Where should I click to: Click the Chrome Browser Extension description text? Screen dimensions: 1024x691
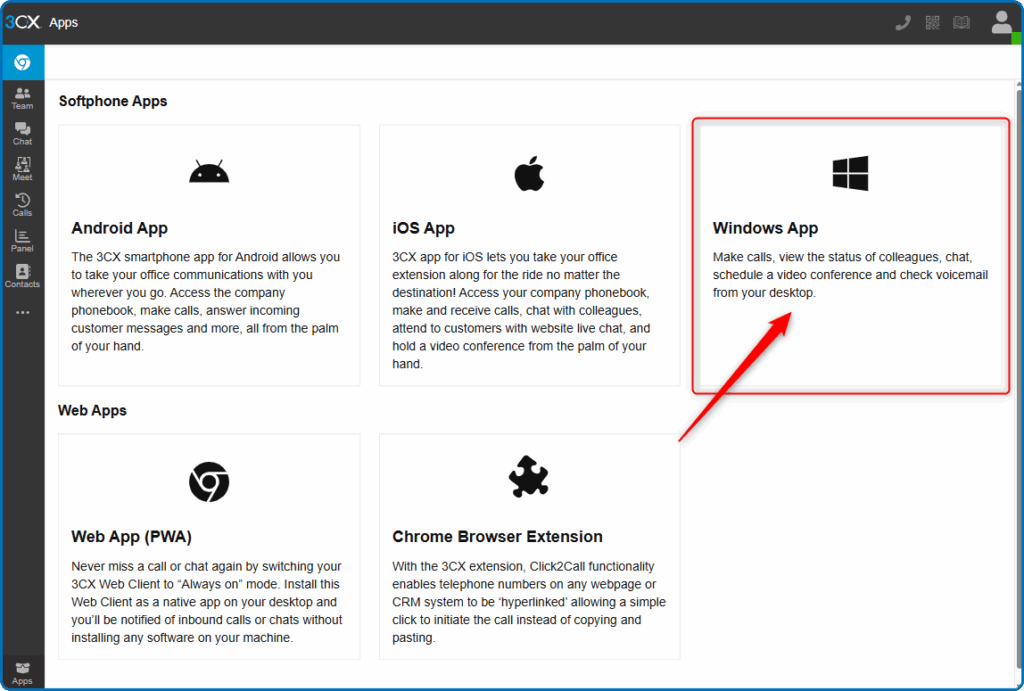[x=529, y=602]
